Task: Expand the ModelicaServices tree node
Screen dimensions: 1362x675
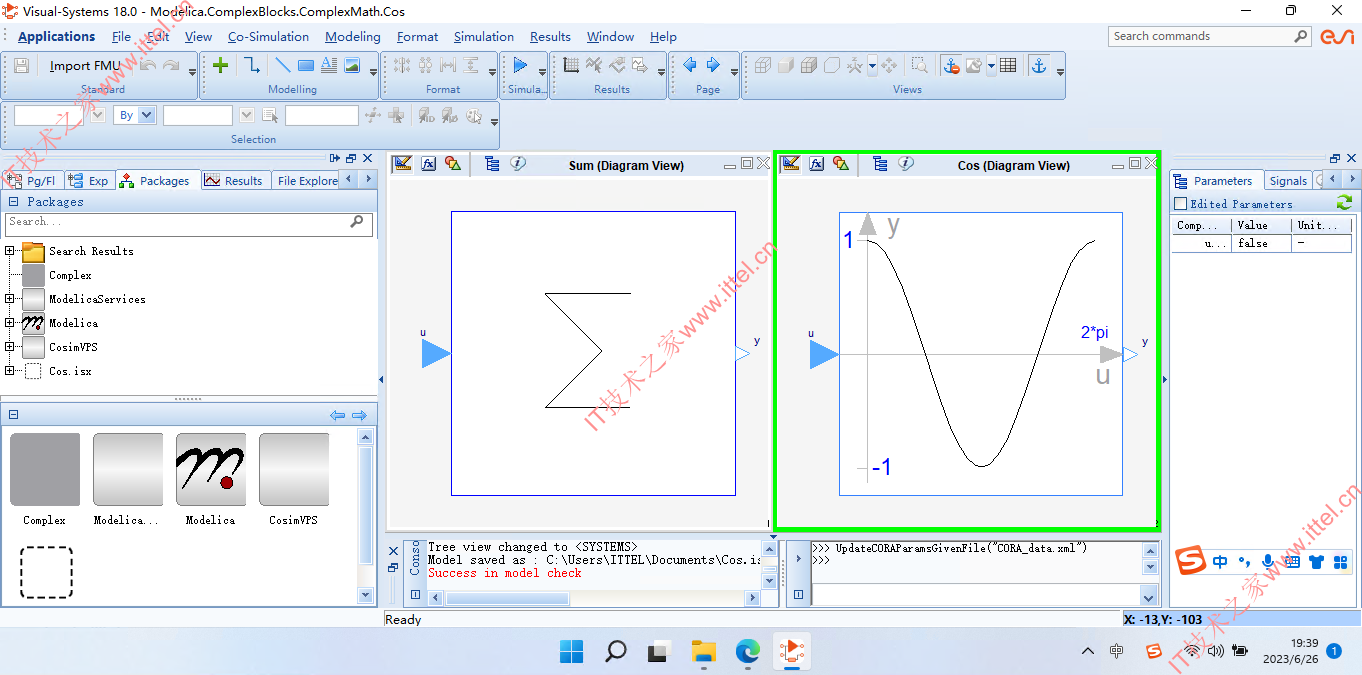Action: point(10,299)
